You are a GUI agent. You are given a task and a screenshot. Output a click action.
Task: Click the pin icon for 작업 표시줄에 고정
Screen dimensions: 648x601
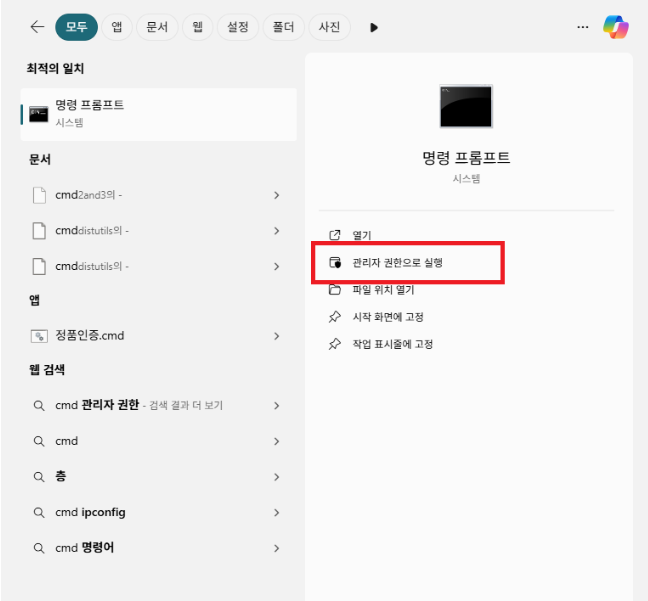[x=335, y=344]
